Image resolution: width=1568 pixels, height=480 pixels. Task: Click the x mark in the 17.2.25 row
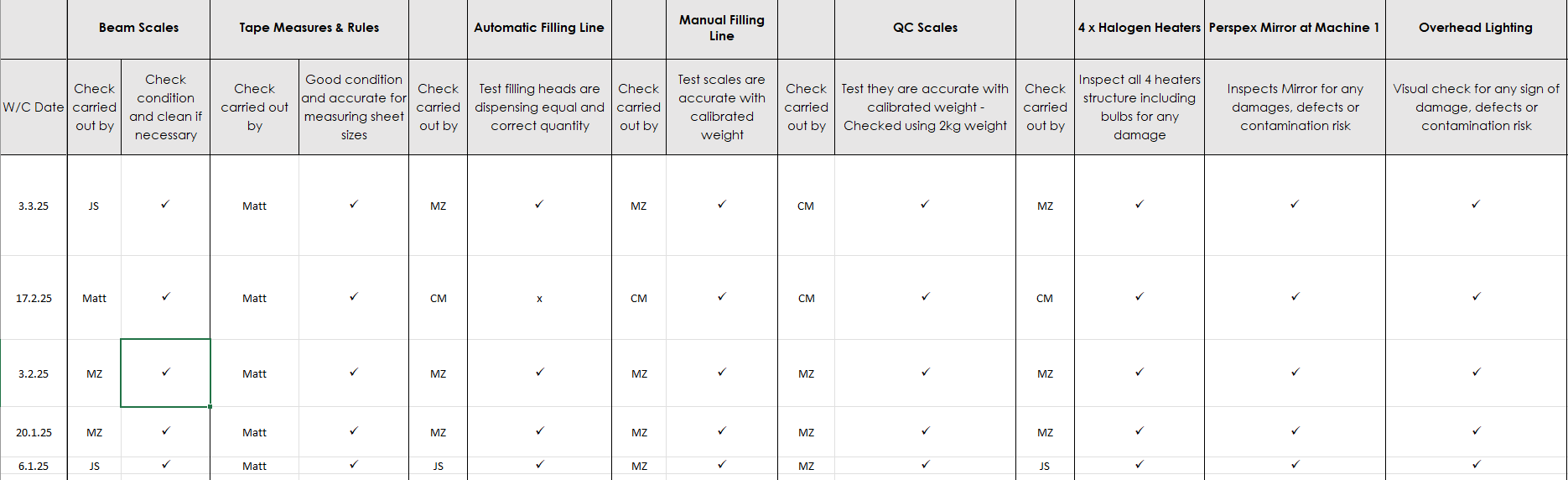539,298
